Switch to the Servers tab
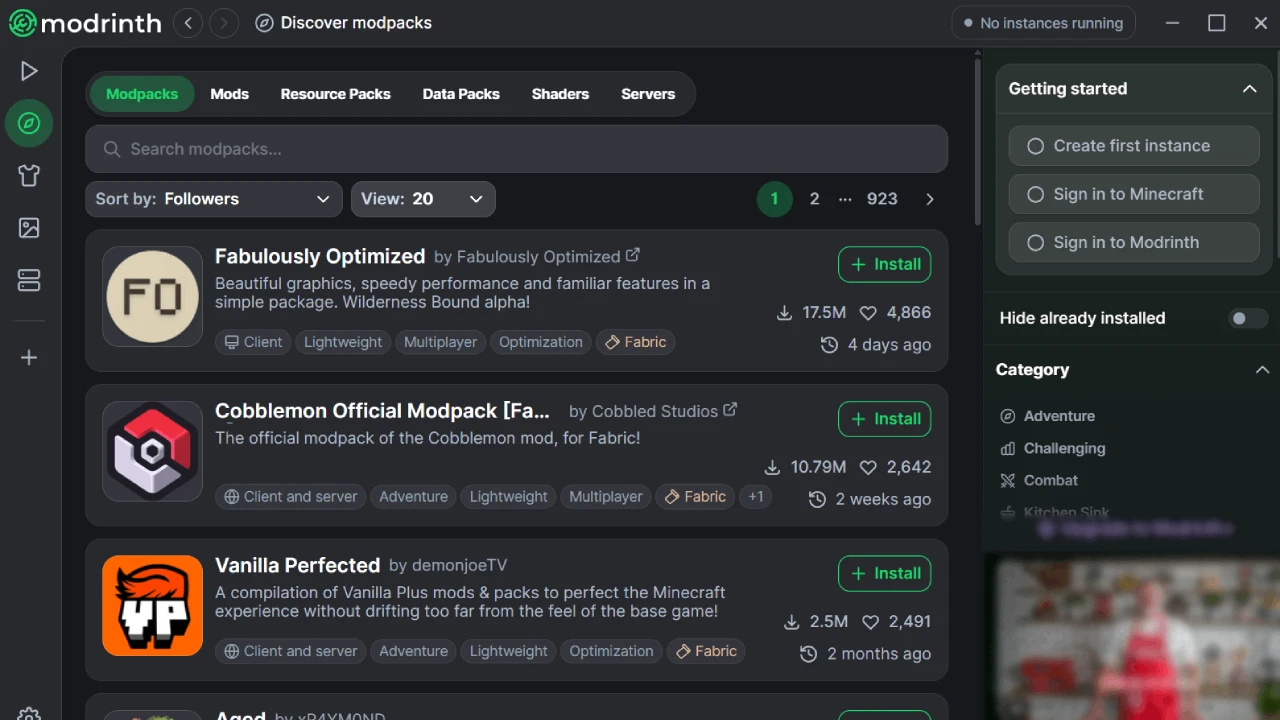Viewport: 1280px width, 720px height. [x=648, y=94]
